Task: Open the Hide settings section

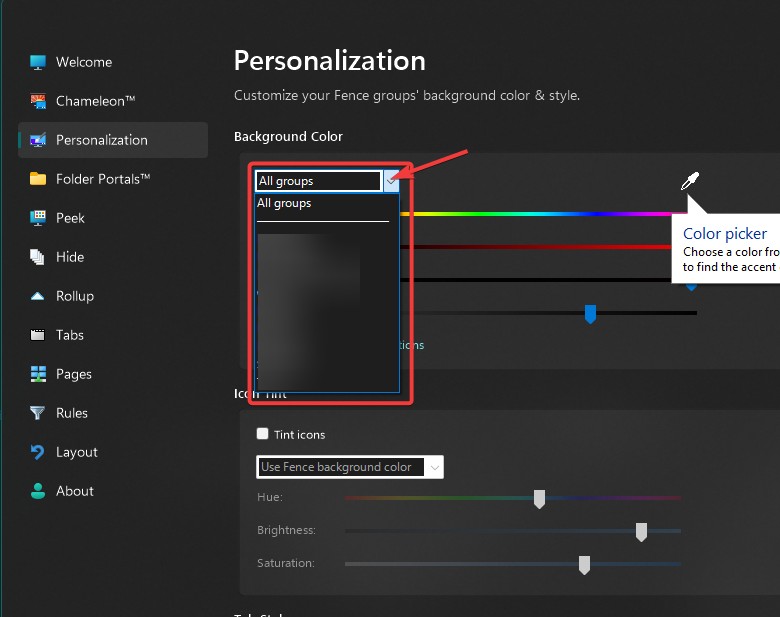Action: [70, 257]
